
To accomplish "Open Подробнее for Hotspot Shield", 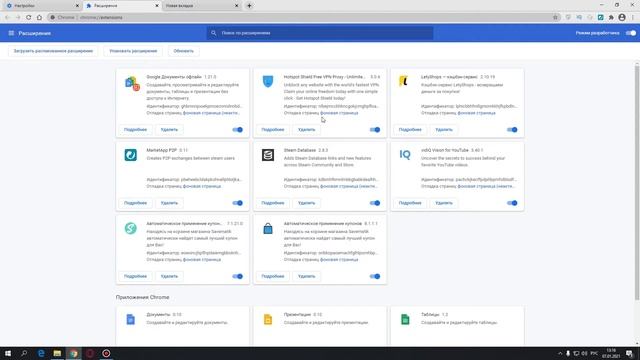I will [x=273, y=130].
